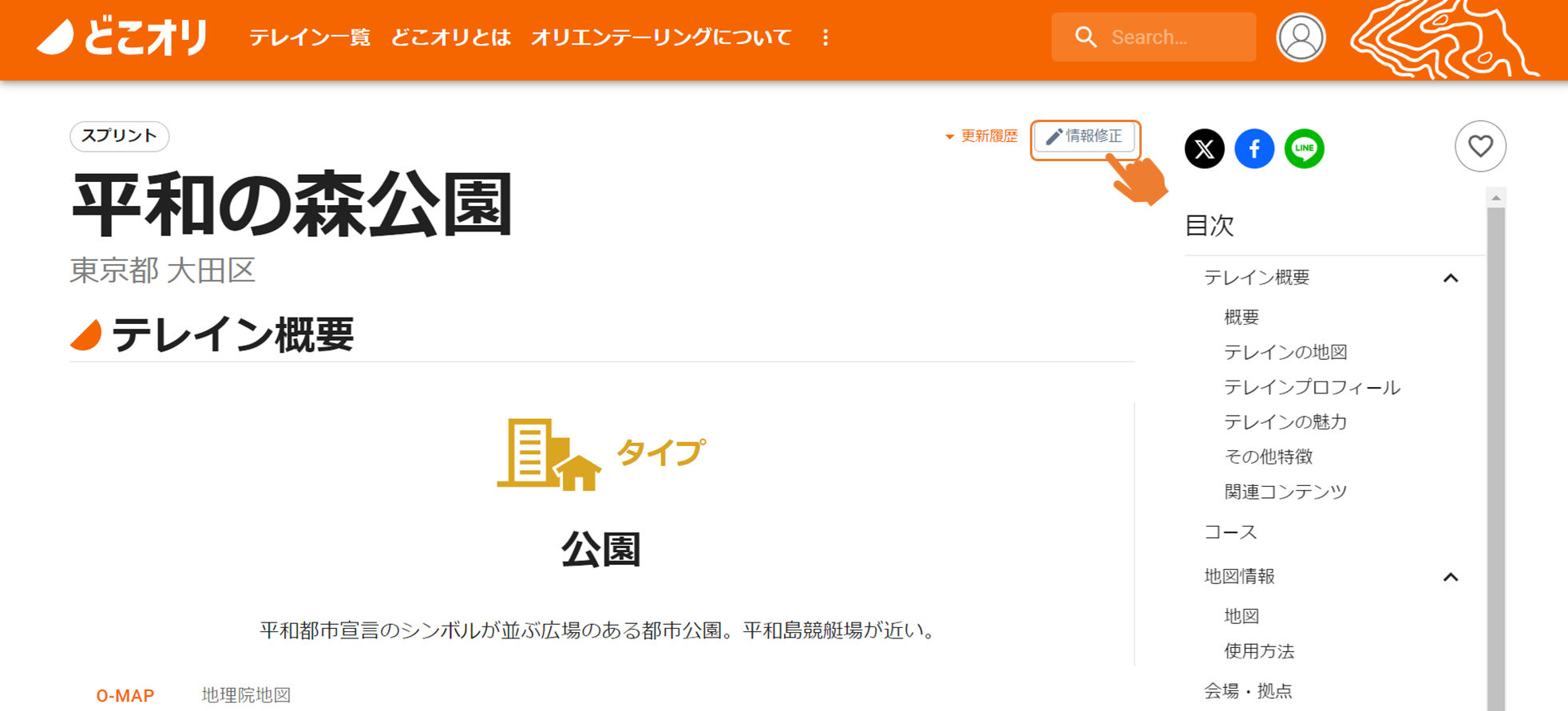Open the user account avatar icon
The width and height of the screenshot is (1568, 711).
click(x=1301, y=38)
